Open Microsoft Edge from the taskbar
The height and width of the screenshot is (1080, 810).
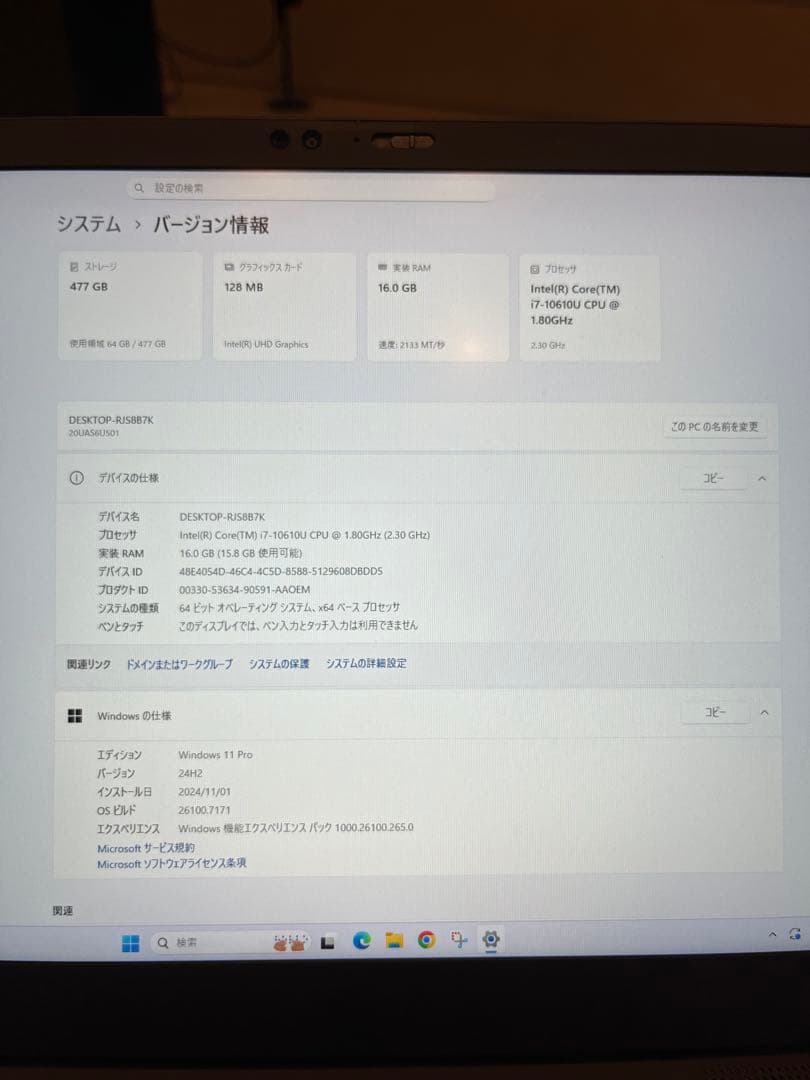[x=362, y=941]
